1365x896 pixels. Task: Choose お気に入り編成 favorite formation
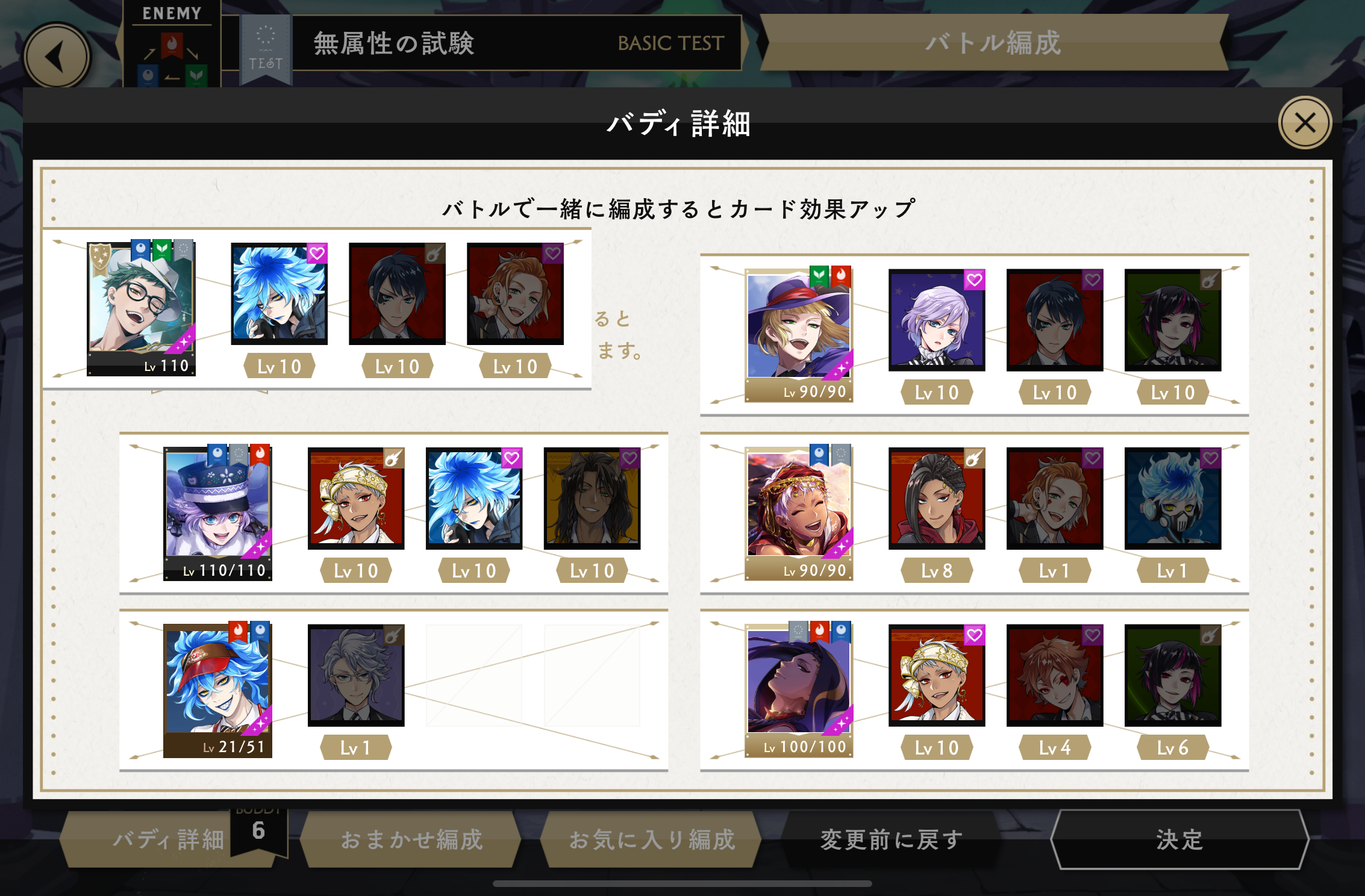[x=652, y=839]
